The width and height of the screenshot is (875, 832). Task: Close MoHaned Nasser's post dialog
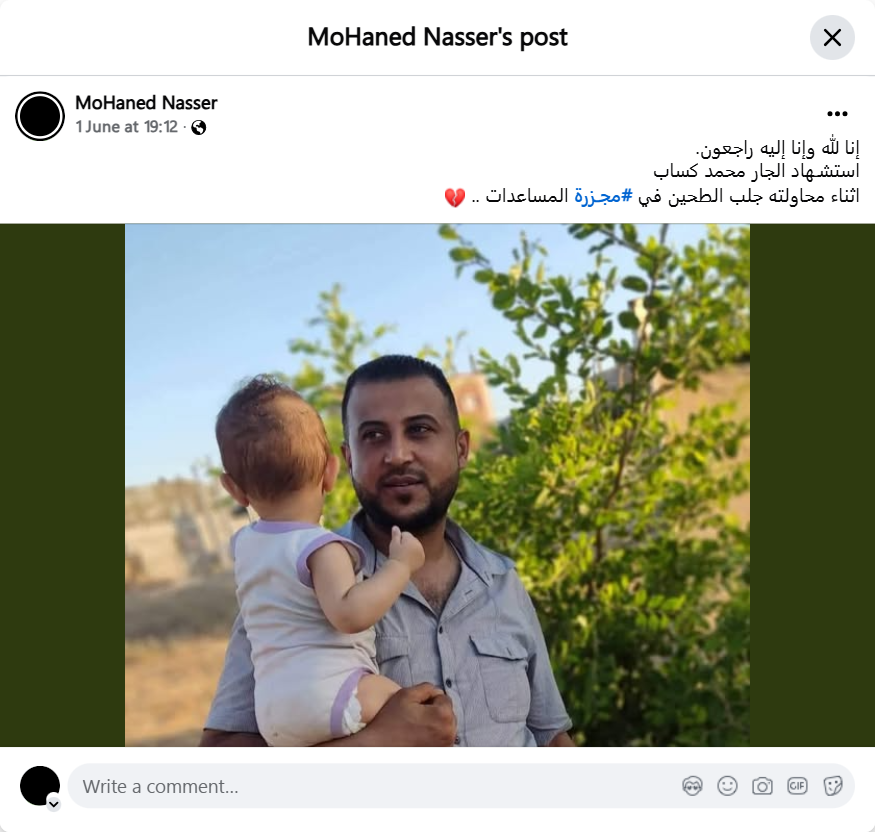pos(832,37)
